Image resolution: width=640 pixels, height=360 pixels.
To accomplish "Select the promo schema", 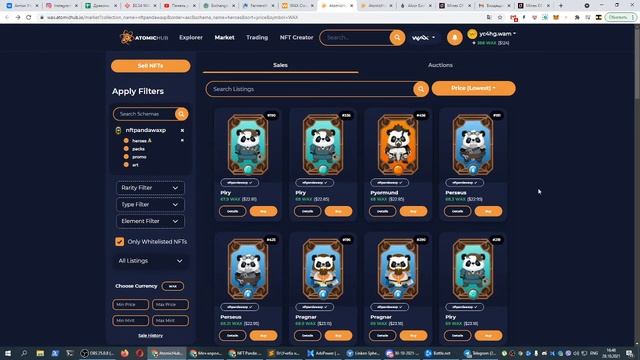I will point(139,157).
